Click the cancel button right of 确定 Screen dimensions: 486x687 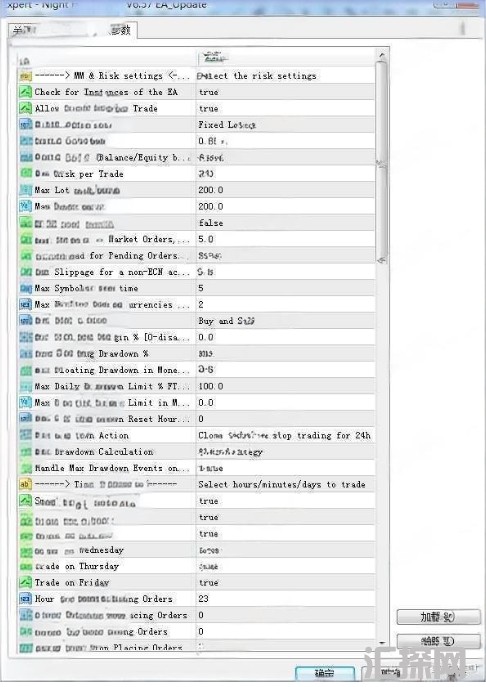coord(390,672)
